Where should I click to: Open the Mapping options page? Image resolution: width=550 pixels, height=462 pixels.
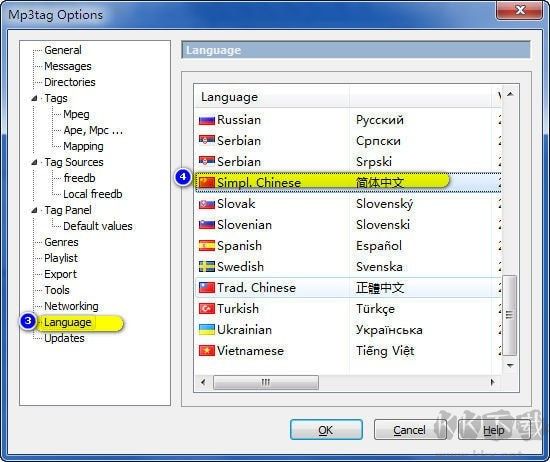[x=83, y=146]
